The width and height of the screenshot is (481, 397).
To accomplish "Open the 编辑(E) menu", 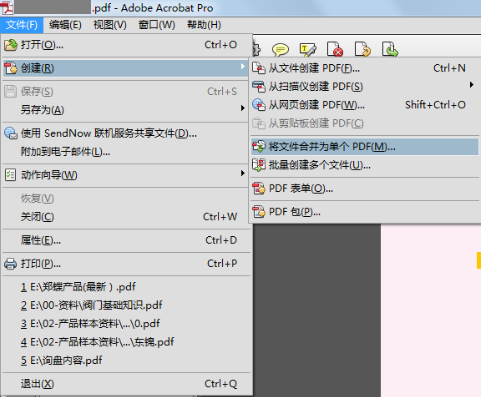I will [x=65, y=25].
